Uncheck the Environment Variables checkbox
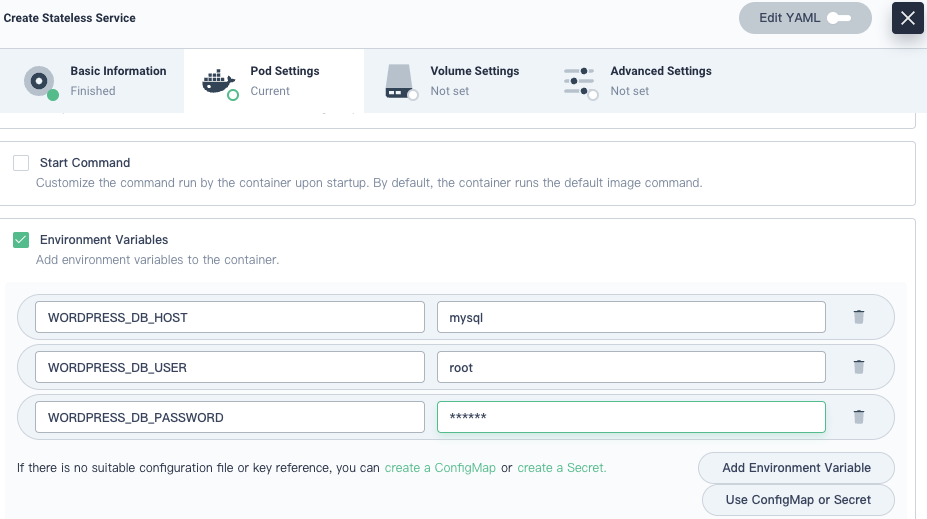The image size is (927, 519). pyautogui.click(x=21, y=240)
